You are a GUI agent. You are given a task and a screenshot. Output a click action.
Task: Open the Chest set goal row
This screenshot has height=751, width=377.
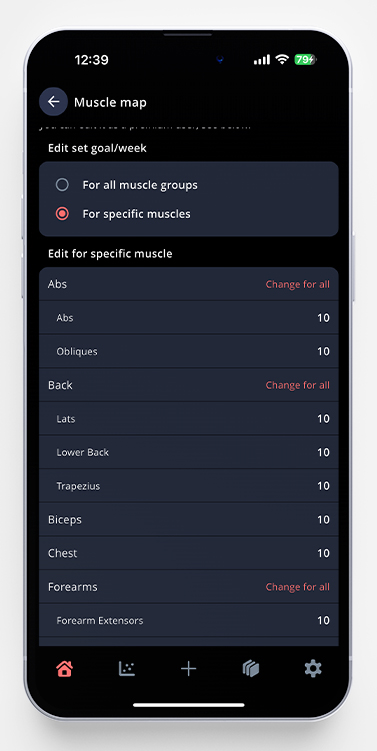(189, 553)
